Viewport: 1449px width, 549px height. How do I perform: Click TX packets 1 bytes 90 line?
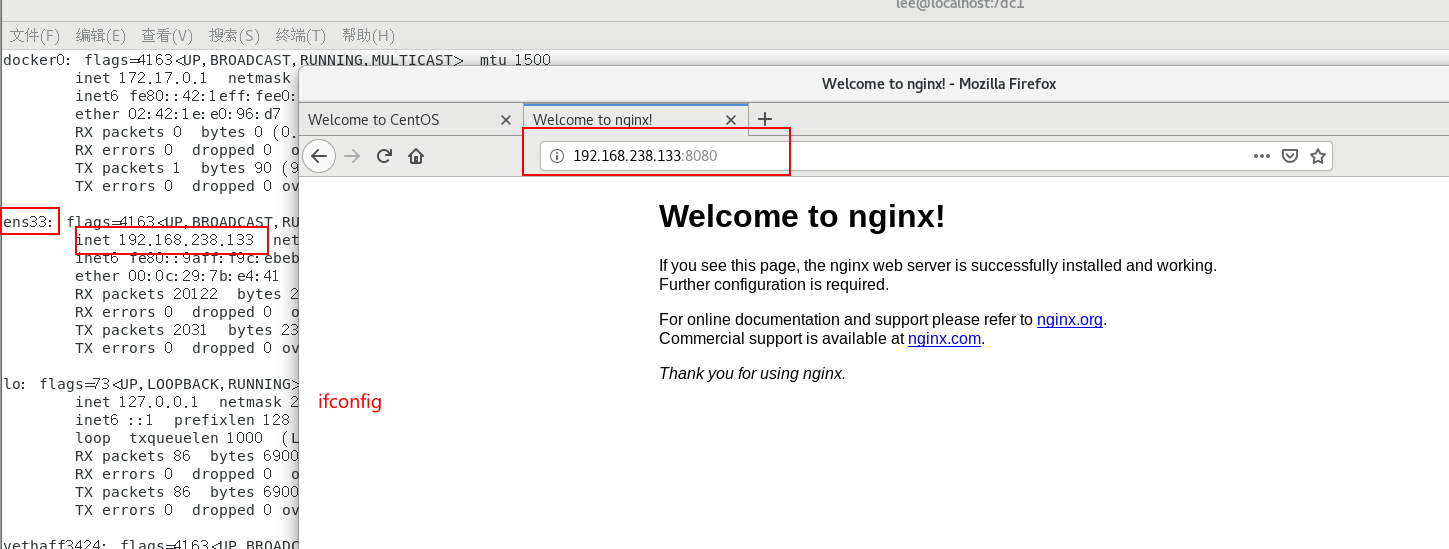(186, 168)
